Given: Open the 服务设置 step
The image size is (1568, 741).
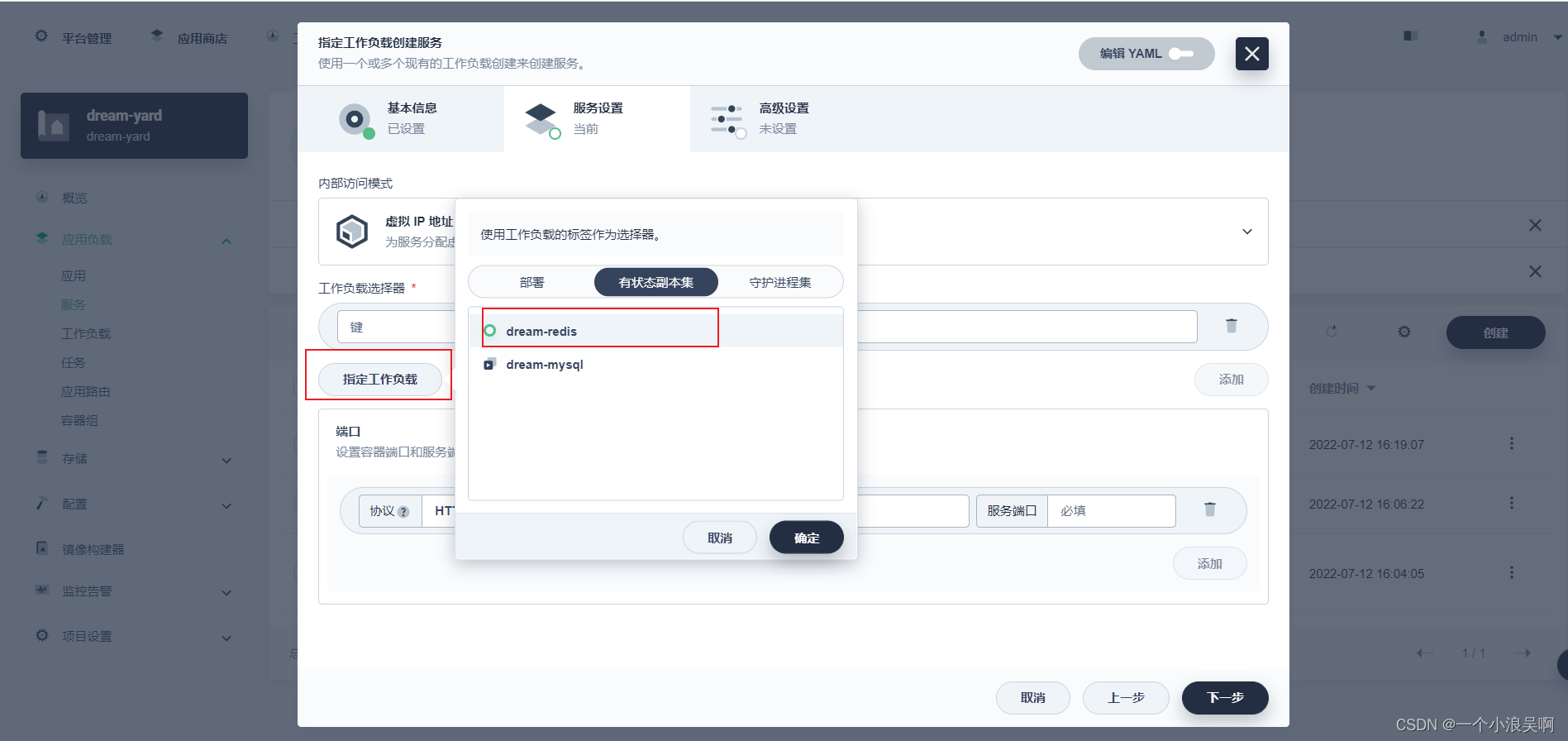Looking at the screenshot, I should [597, 119].
